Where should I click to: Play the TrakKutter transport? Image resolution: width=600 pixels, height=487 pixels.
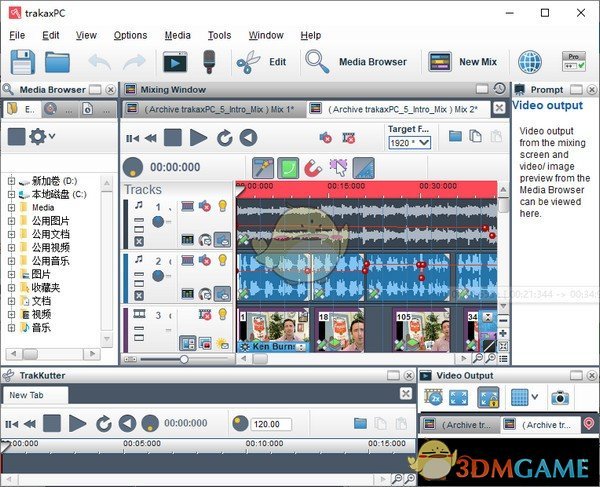(77, 423)
